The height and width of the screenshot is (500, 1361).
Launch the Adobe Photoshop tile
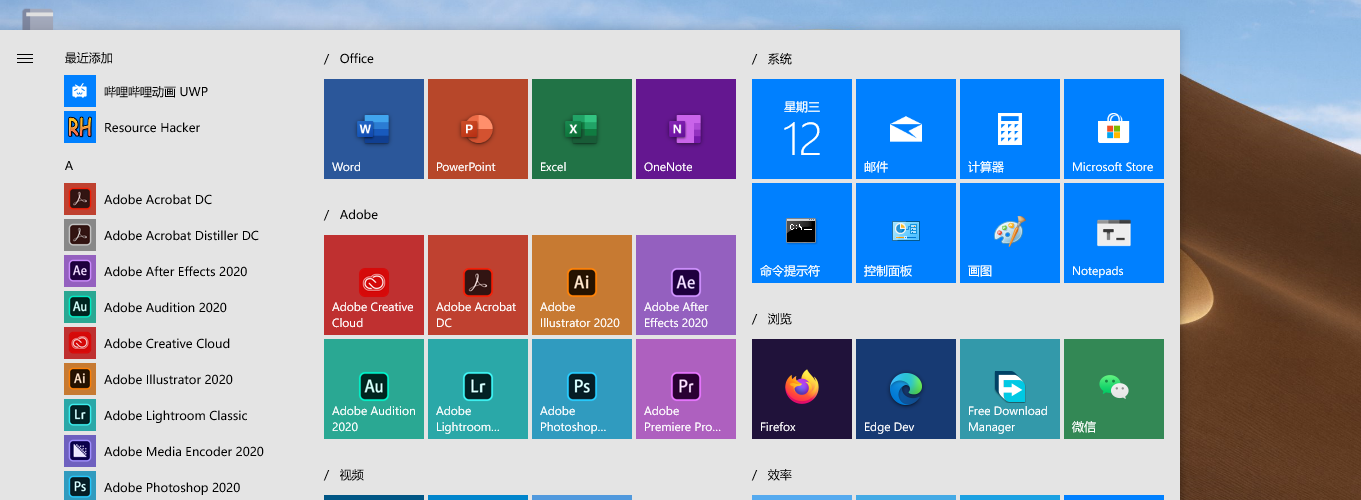[x=582, y=389]
